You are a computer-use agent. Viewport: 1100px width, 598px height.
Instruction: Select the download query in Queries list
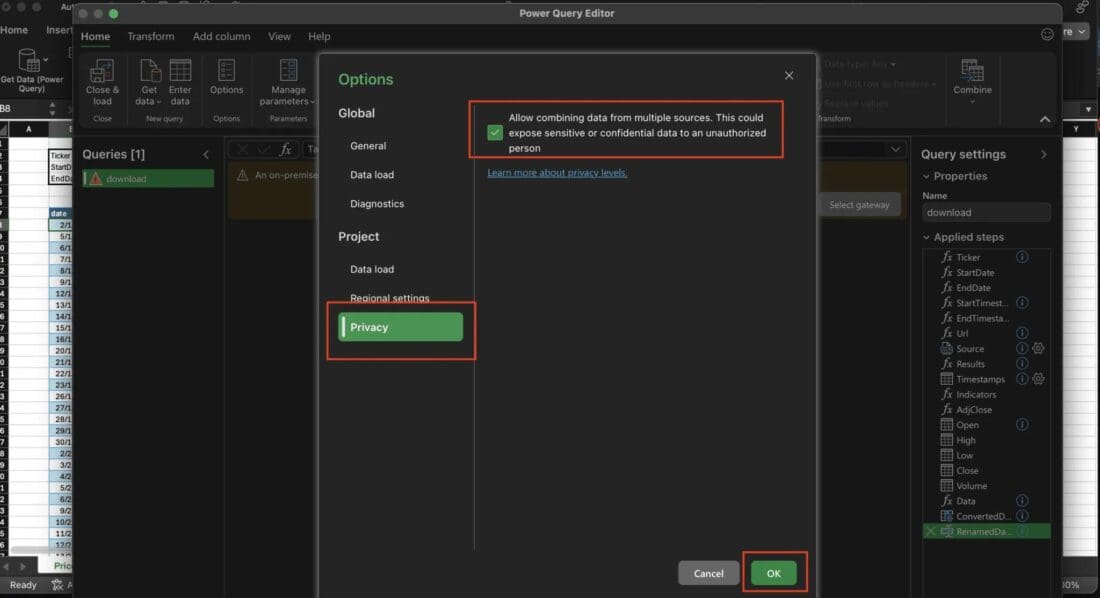148,179
